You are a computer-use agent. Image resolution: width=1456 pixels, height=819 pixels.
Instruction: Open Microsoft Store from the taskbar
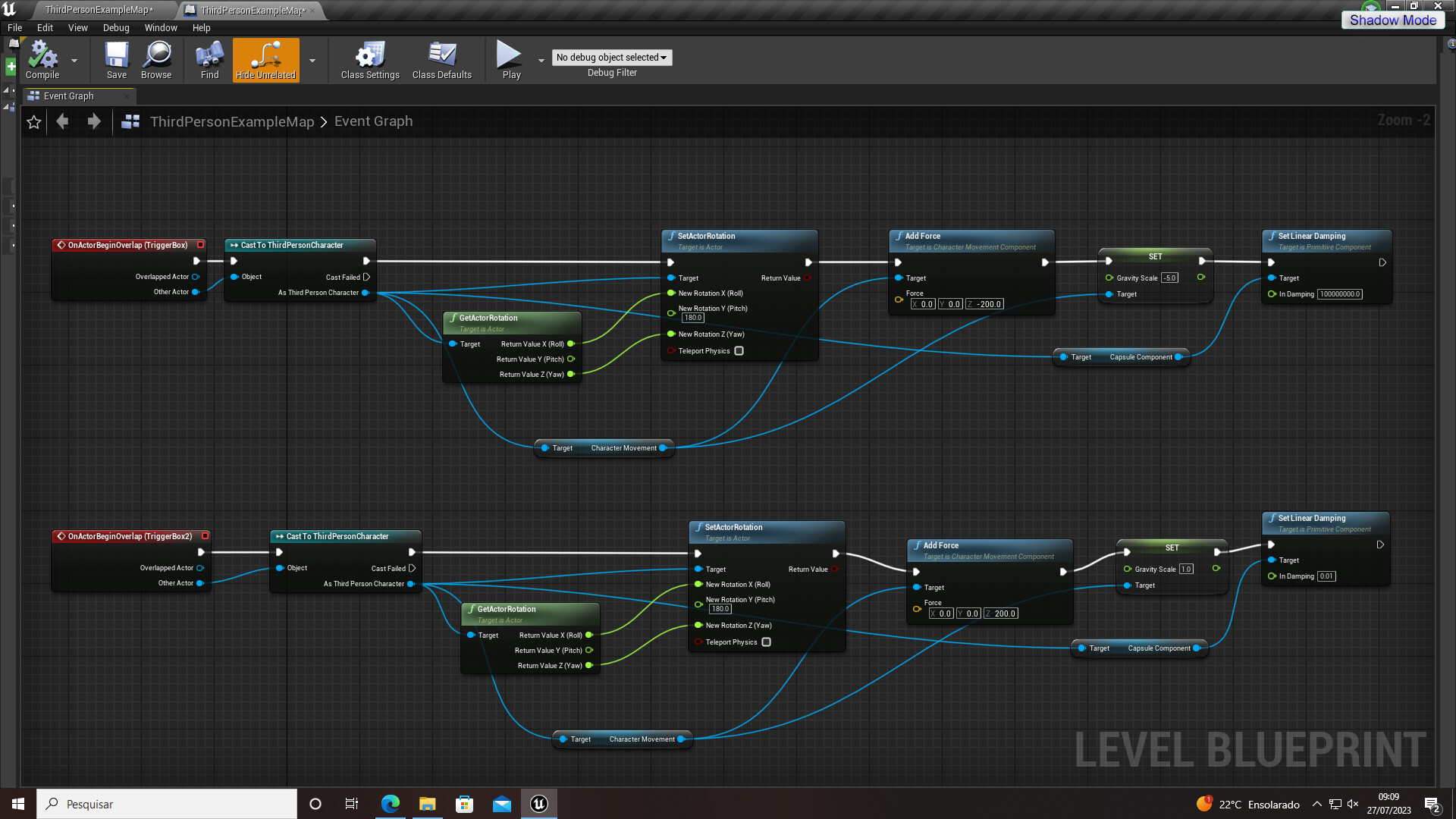click(465, 804)
